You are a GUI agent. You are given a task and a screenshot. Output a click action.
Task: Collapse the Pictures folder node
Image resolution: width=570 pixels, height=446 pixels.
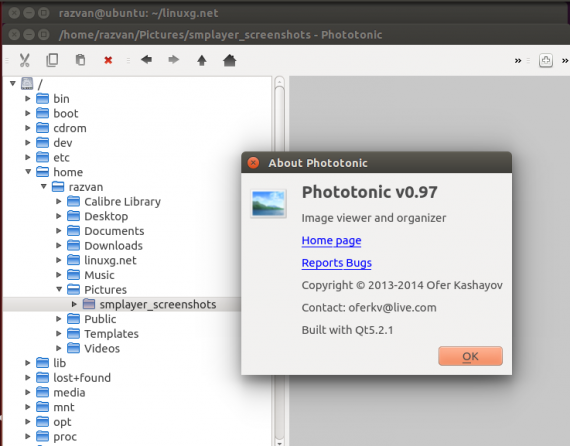(59, 289)
